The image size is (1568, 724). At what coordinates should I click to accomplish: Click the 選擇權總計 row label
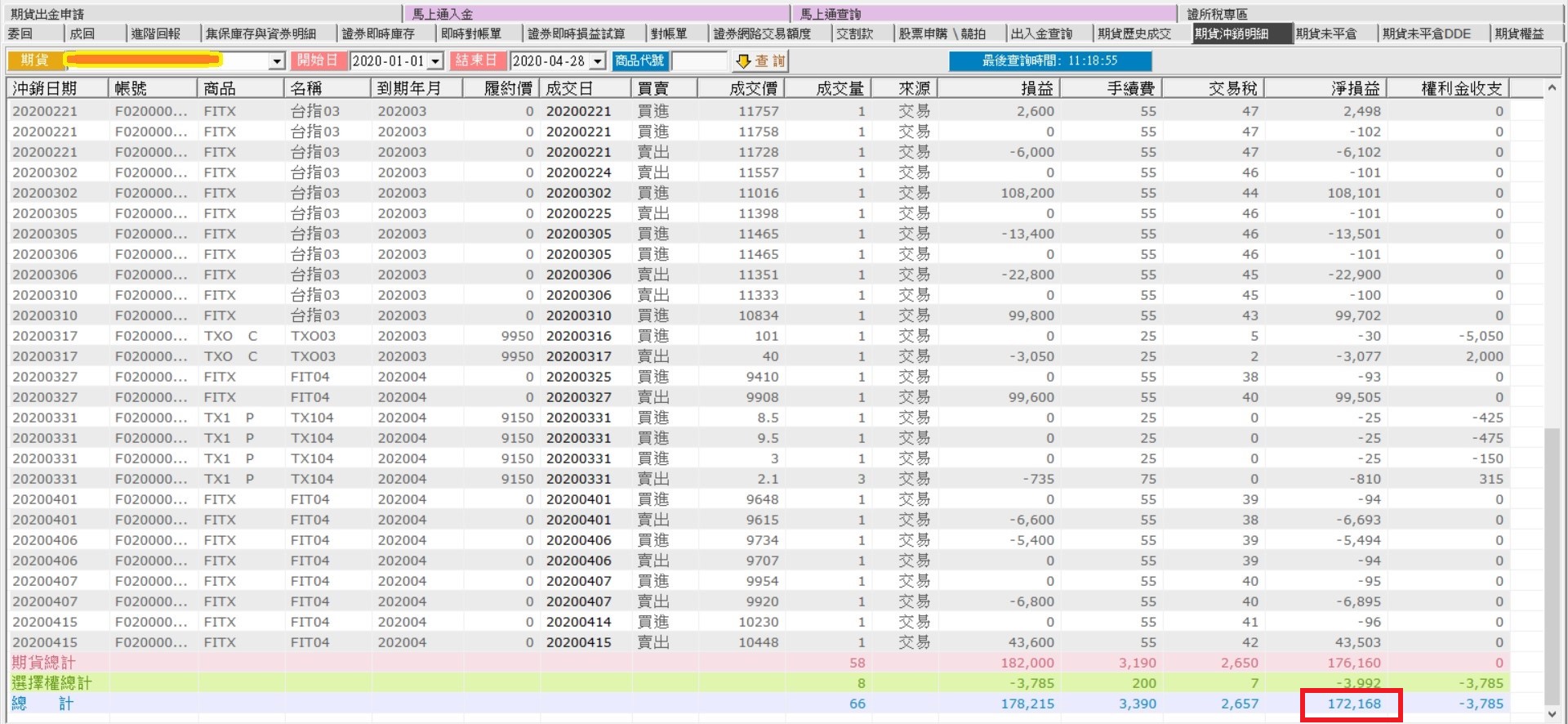pyautogui.click(x=51, y=683)
